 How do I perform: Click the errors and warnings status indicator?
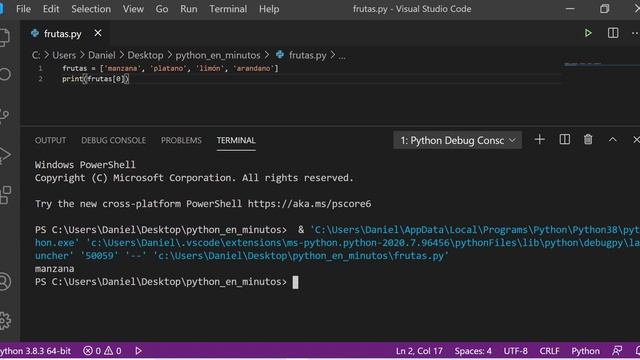pos(102,351)
